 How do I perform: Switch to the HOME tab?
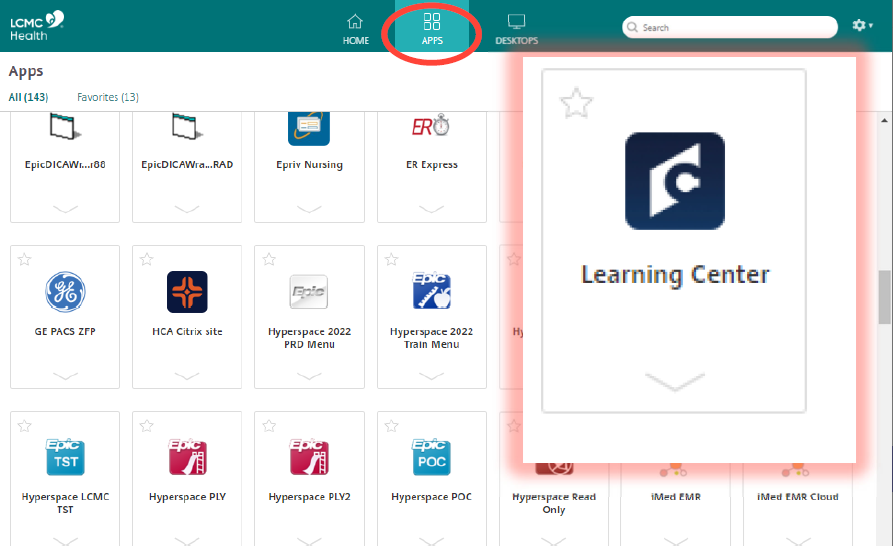[356, 28]
